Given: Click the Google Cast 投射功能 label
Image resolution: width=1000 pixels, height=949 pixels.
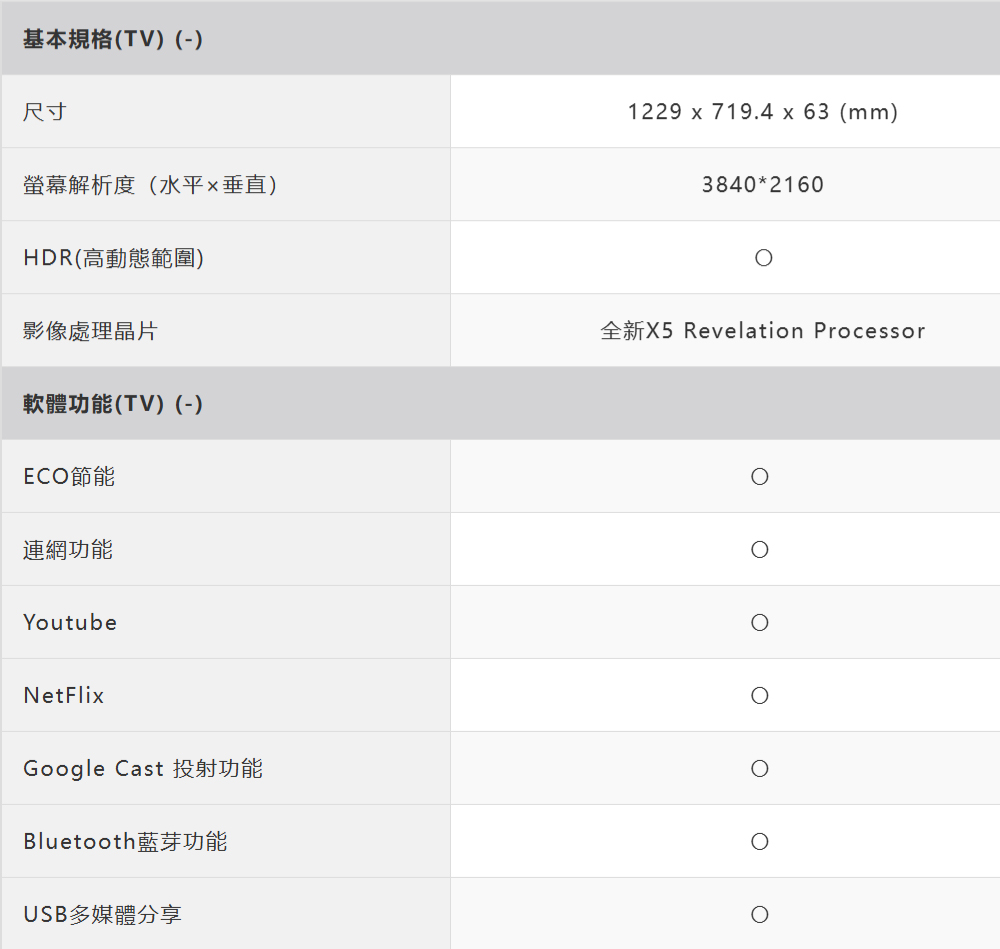Looking at the screenshot, I should pos(143,769).
